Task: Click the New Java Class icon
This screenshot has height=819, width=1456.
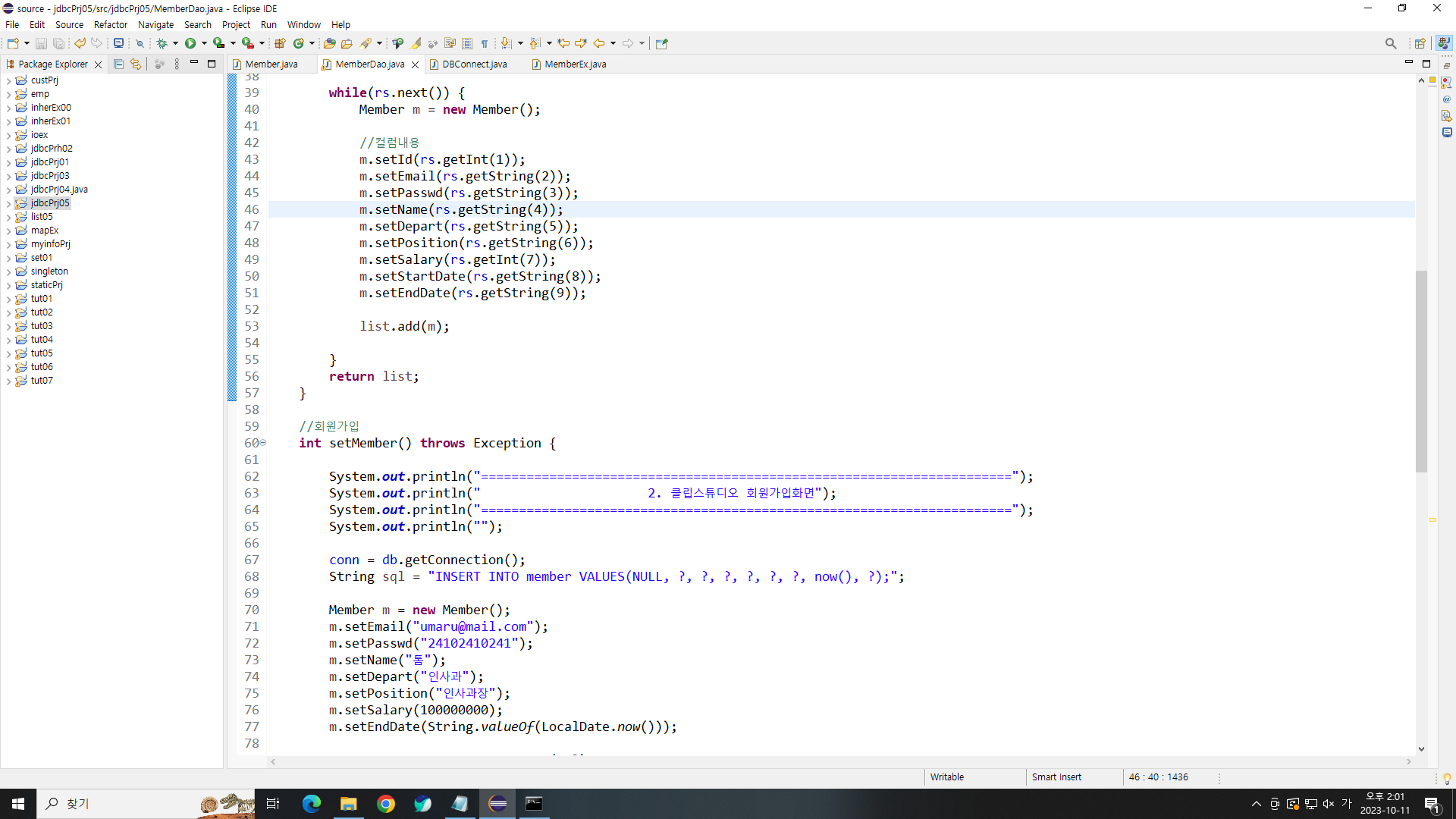Action: tap(299, 43)
